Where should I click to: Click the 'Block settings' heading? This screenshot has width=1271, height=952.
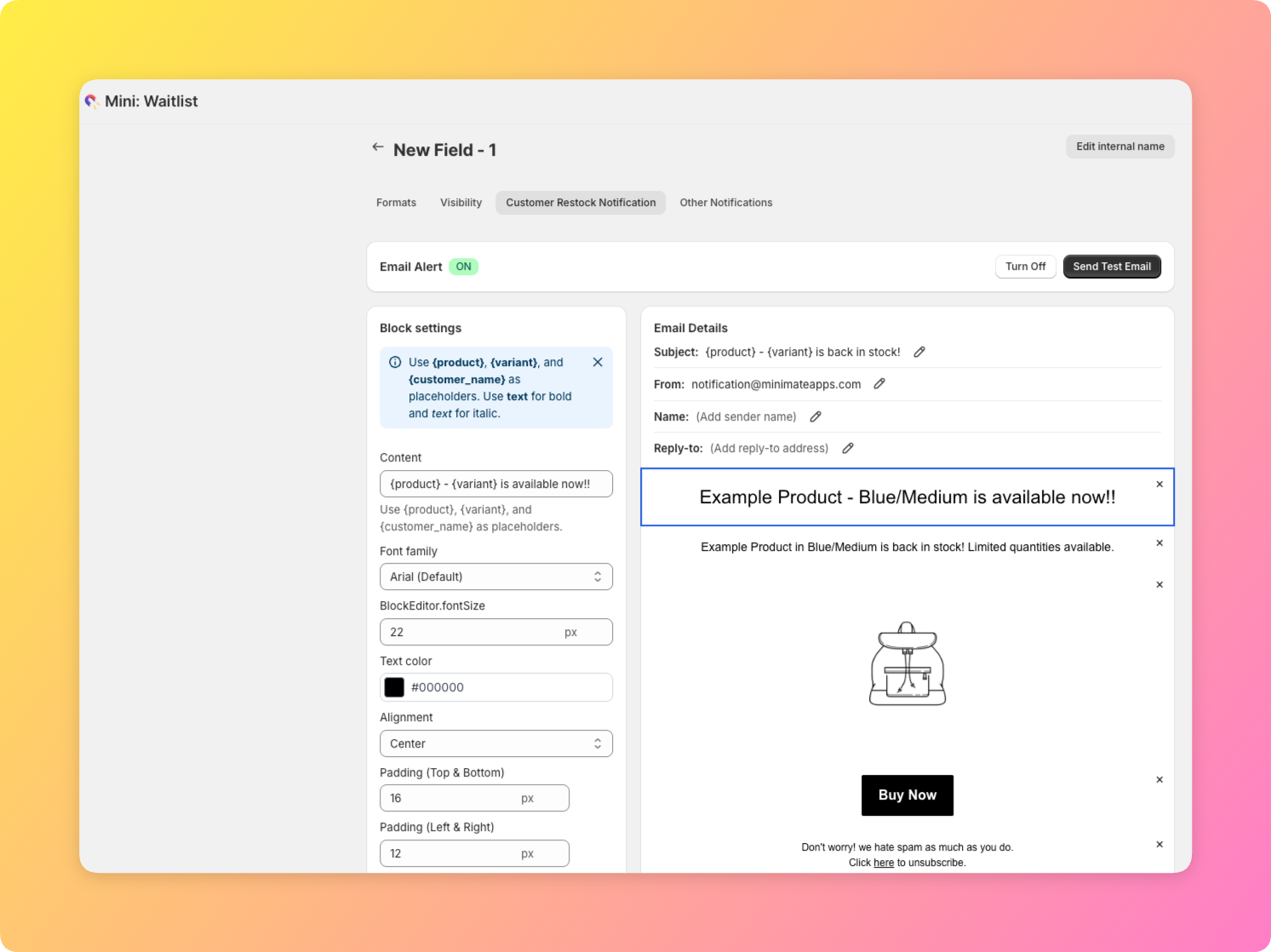(x=421, y=328)
